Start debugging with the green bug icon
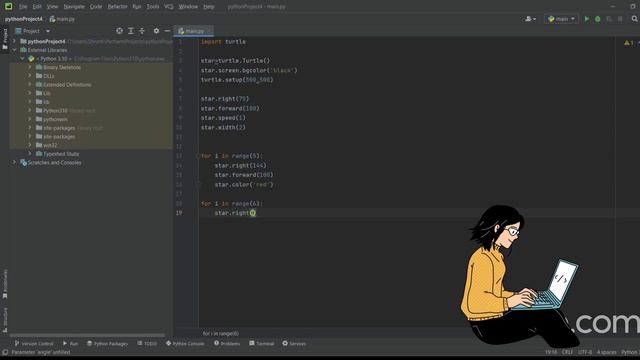 click(598, 19)
